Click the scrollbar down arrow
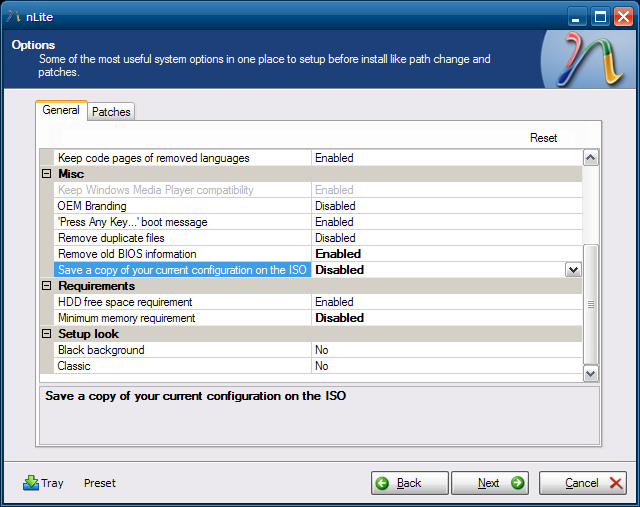640x507 pixels. coord(591,374)
